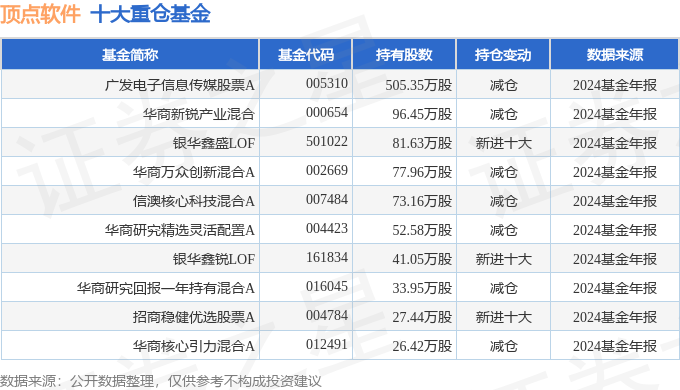Image resolution: width=680 pixels, height=390 pixels.
Task: Click fund code 002669
Action: click(x=327, y=170)
